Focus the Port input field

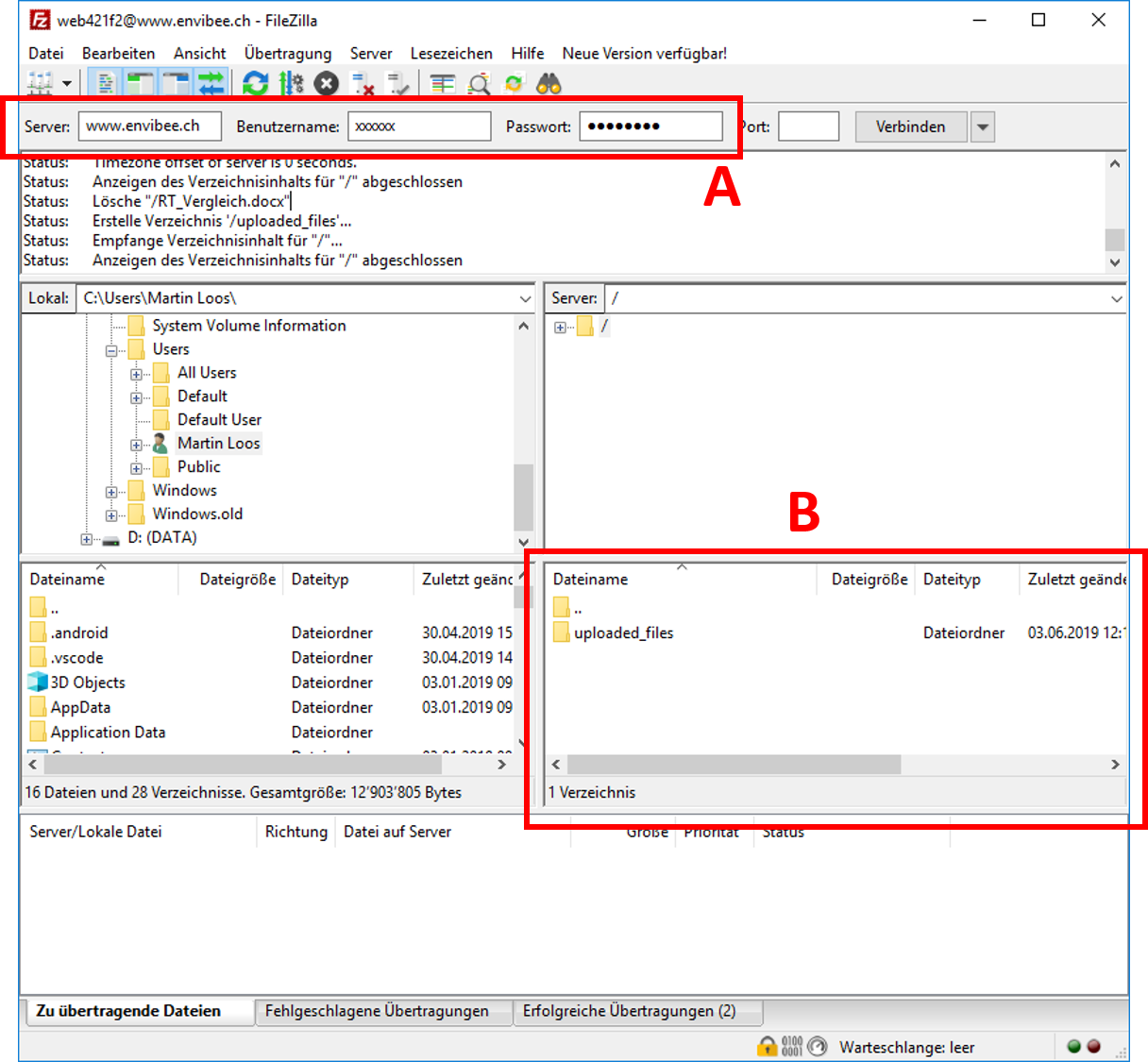coord(809,126)
